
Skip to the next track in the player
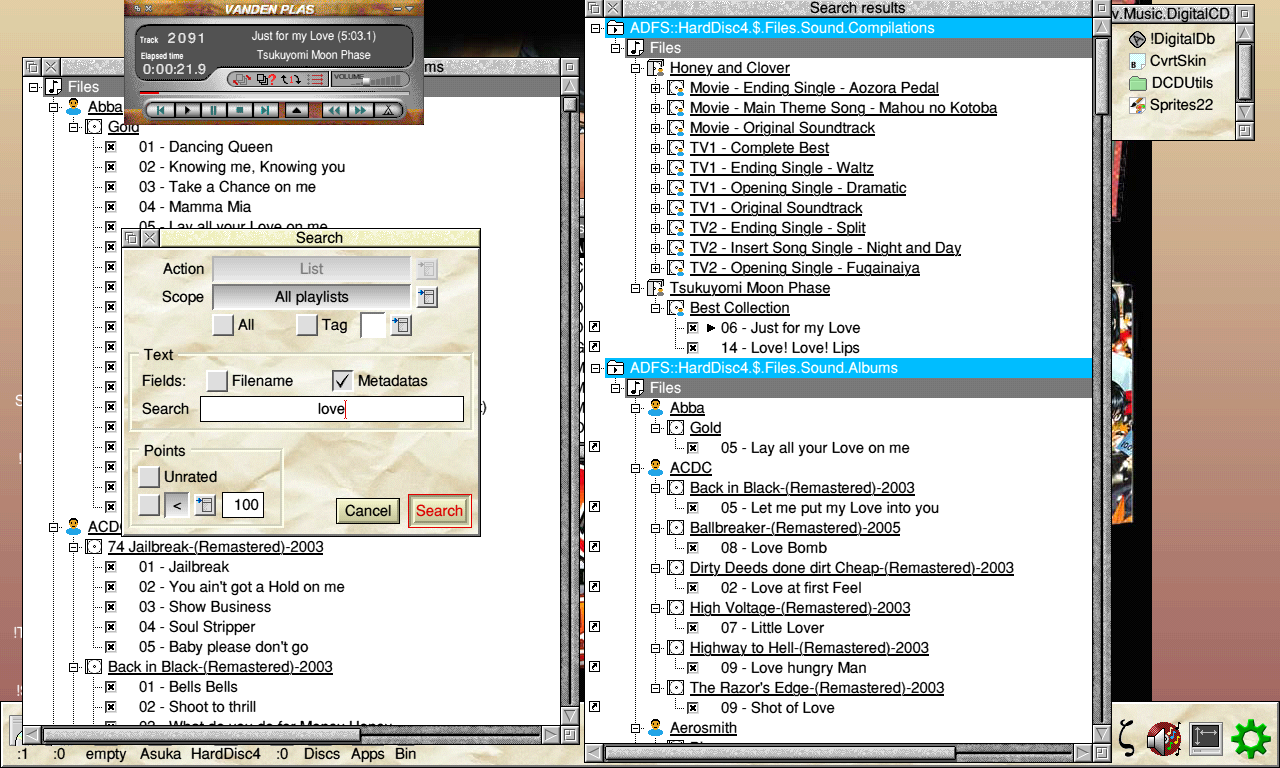coord(264,110)
